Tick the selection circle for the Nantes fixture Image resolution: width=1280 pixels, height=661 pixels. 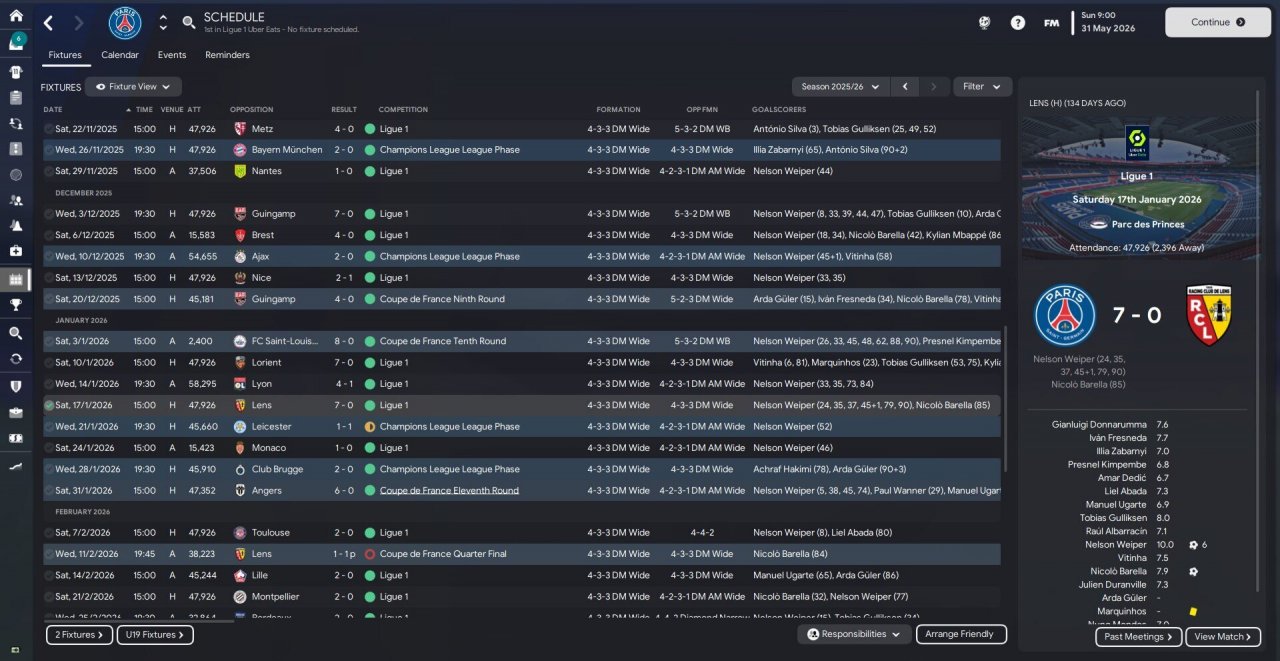[49, 171]
